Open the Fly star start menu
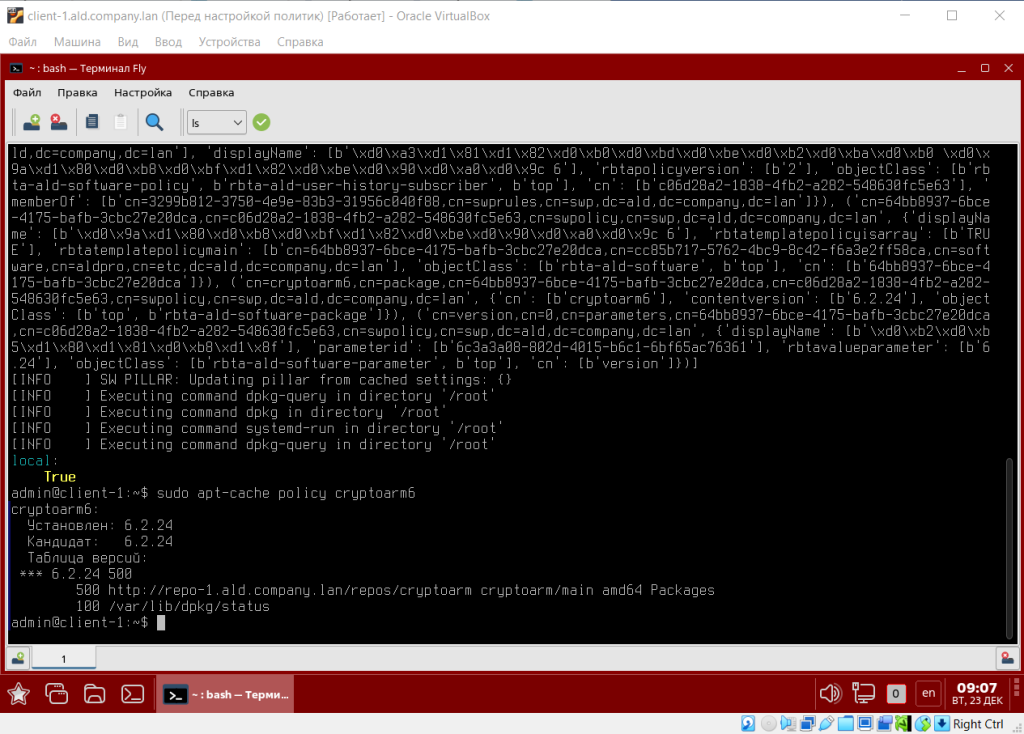Viewport: 1024px width, 734px height. tap(18, 693)
